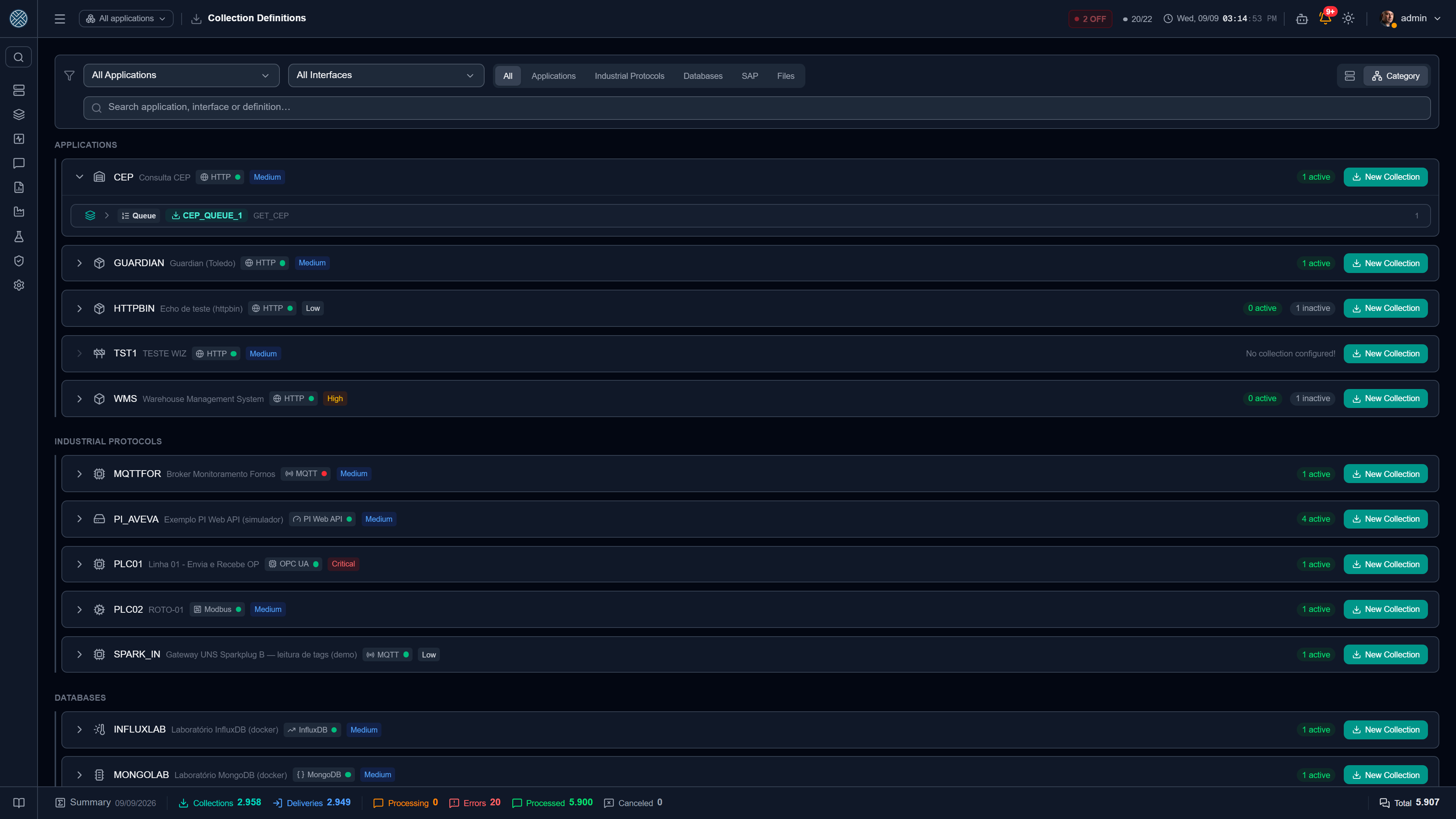Open the hamburger menu icon
Image resolution: width=1456 pixels, height=819 pixels.
pos(60,19)
